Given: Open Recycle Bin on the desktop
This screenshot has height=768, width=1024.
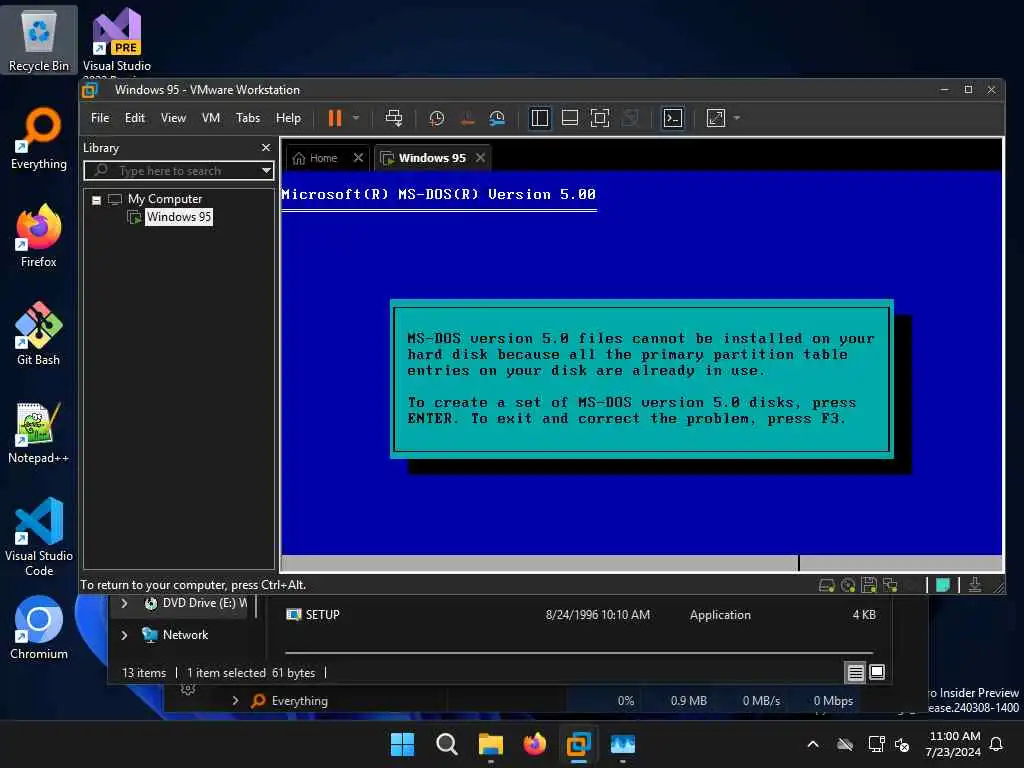Looking at the screenshot, I should click(39, 42).
